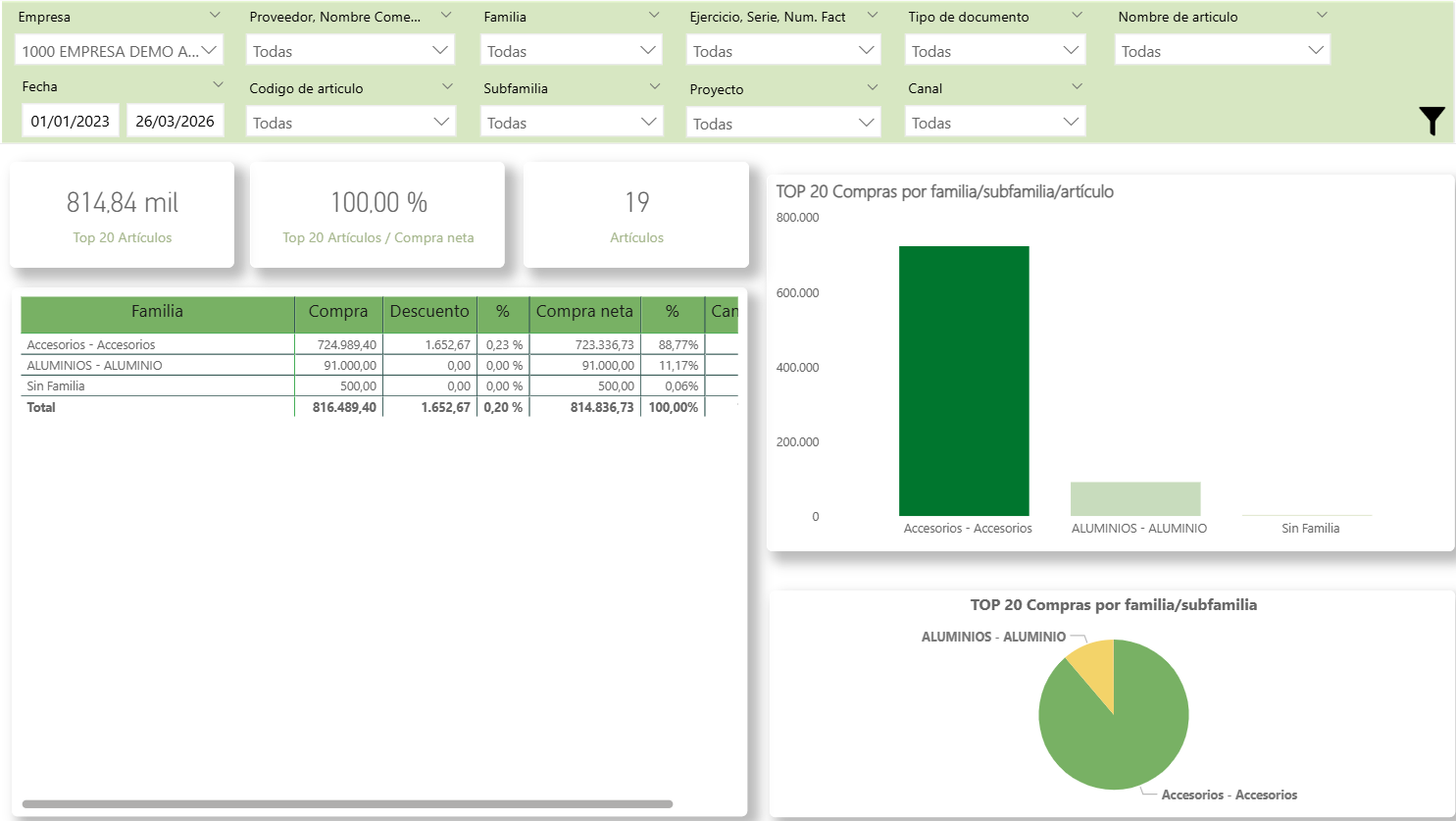Expand the Subfamilia dropdown

(572, 123)
